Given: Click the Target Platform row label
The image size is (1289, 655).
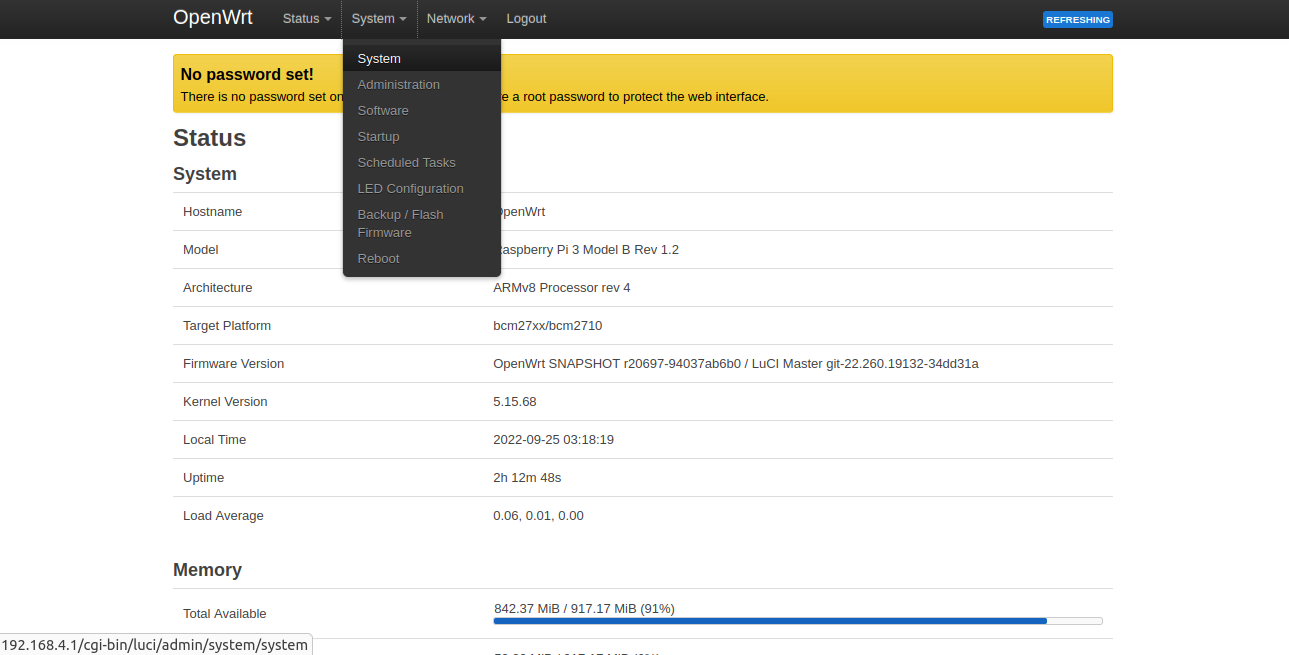Looking at the screenshot, I should [227, 326].
